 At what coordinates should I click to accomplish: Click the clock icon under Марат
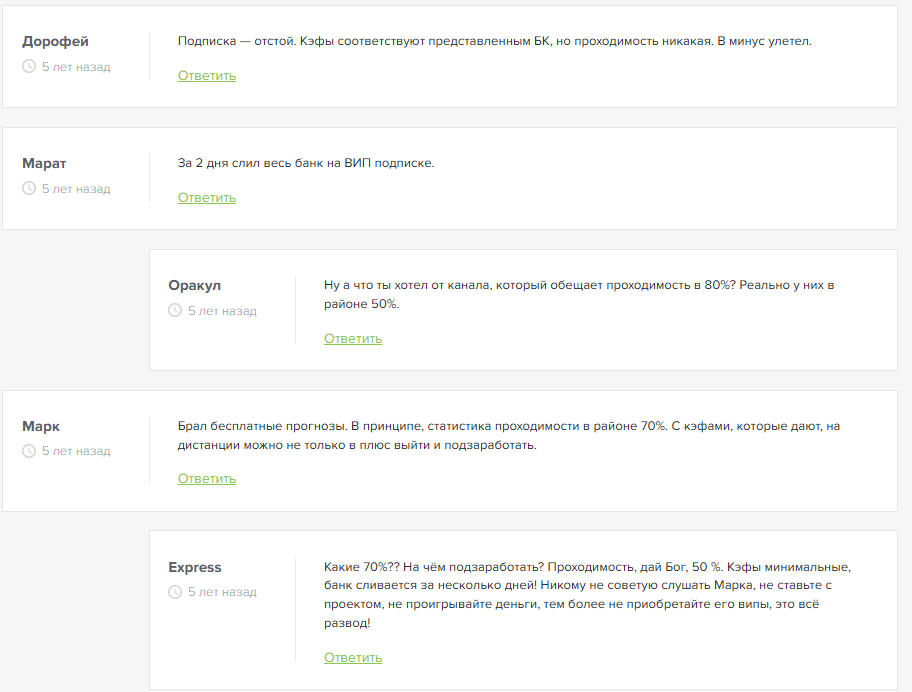29,189
